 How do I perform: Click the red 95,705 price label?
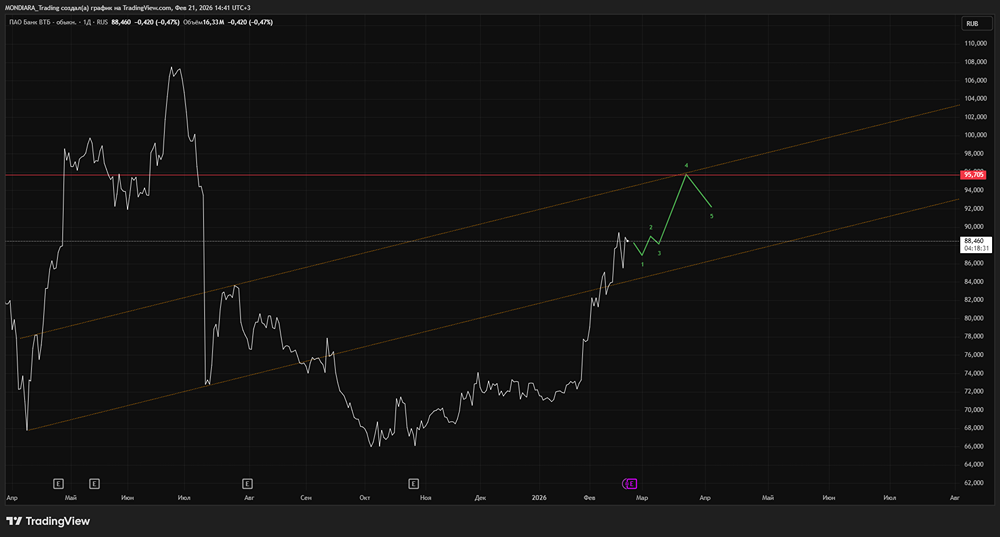coord(974,175)
